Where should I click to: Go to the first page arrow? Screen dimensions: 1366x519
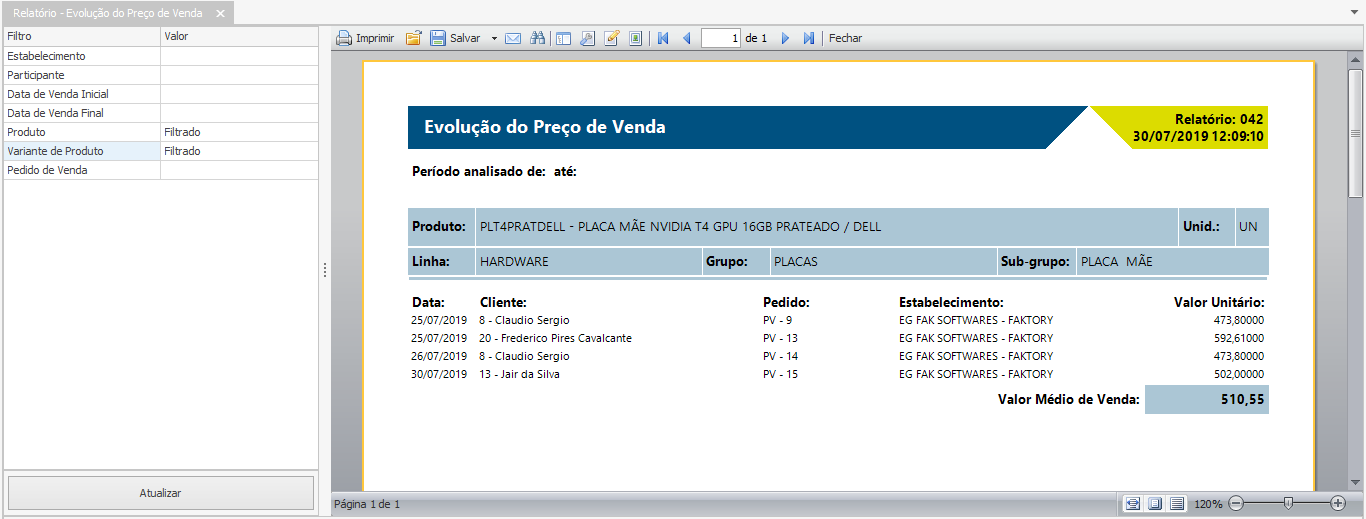point(662,38)
